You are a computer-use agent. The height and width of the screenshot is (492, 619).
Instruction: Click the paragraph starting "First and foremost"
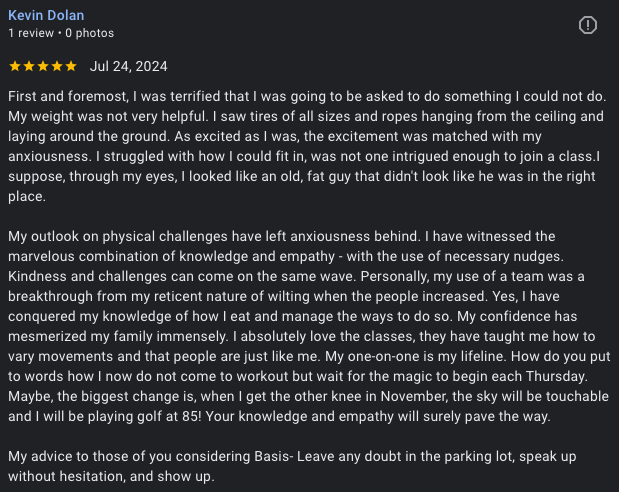click(300, 146)
